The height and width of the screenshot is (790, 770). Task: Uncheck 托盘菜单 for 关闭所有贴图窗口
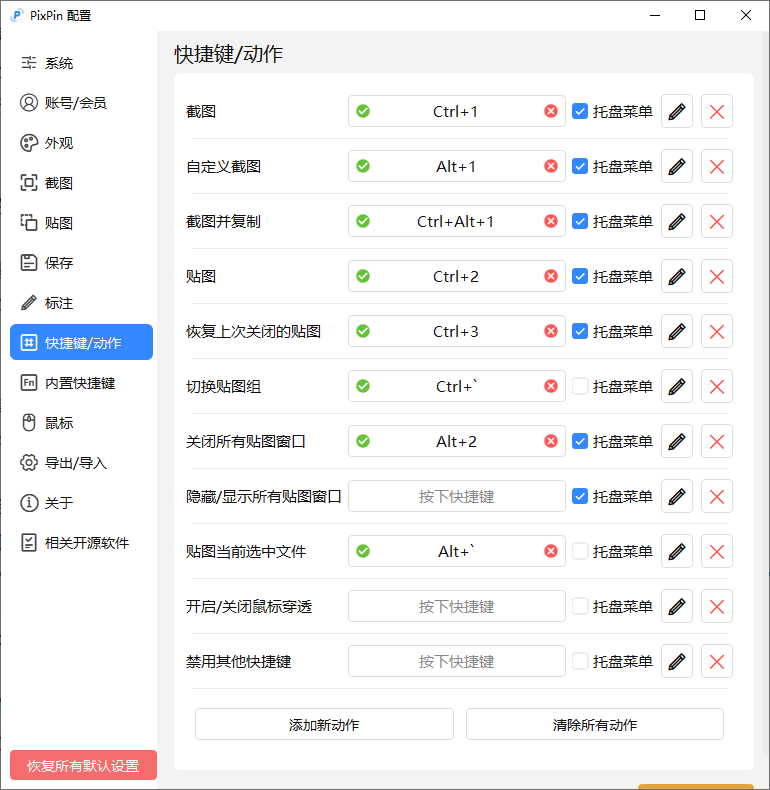pyautogui.click(x=580, y=441)
